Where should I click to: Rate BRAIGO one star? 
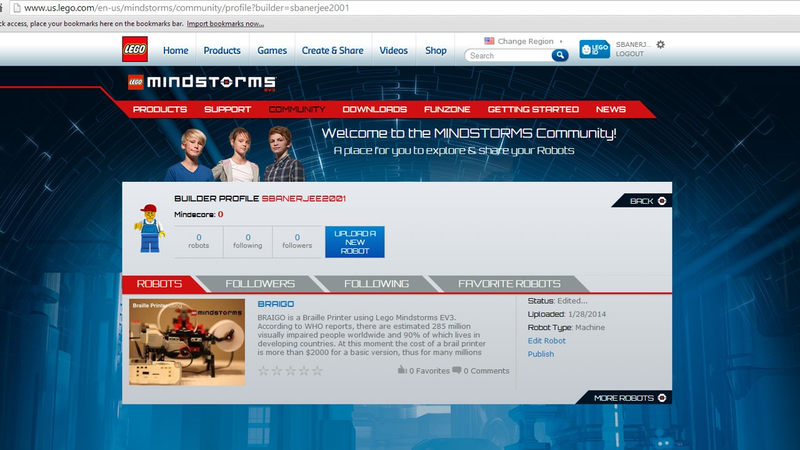(x=263, y=371)
